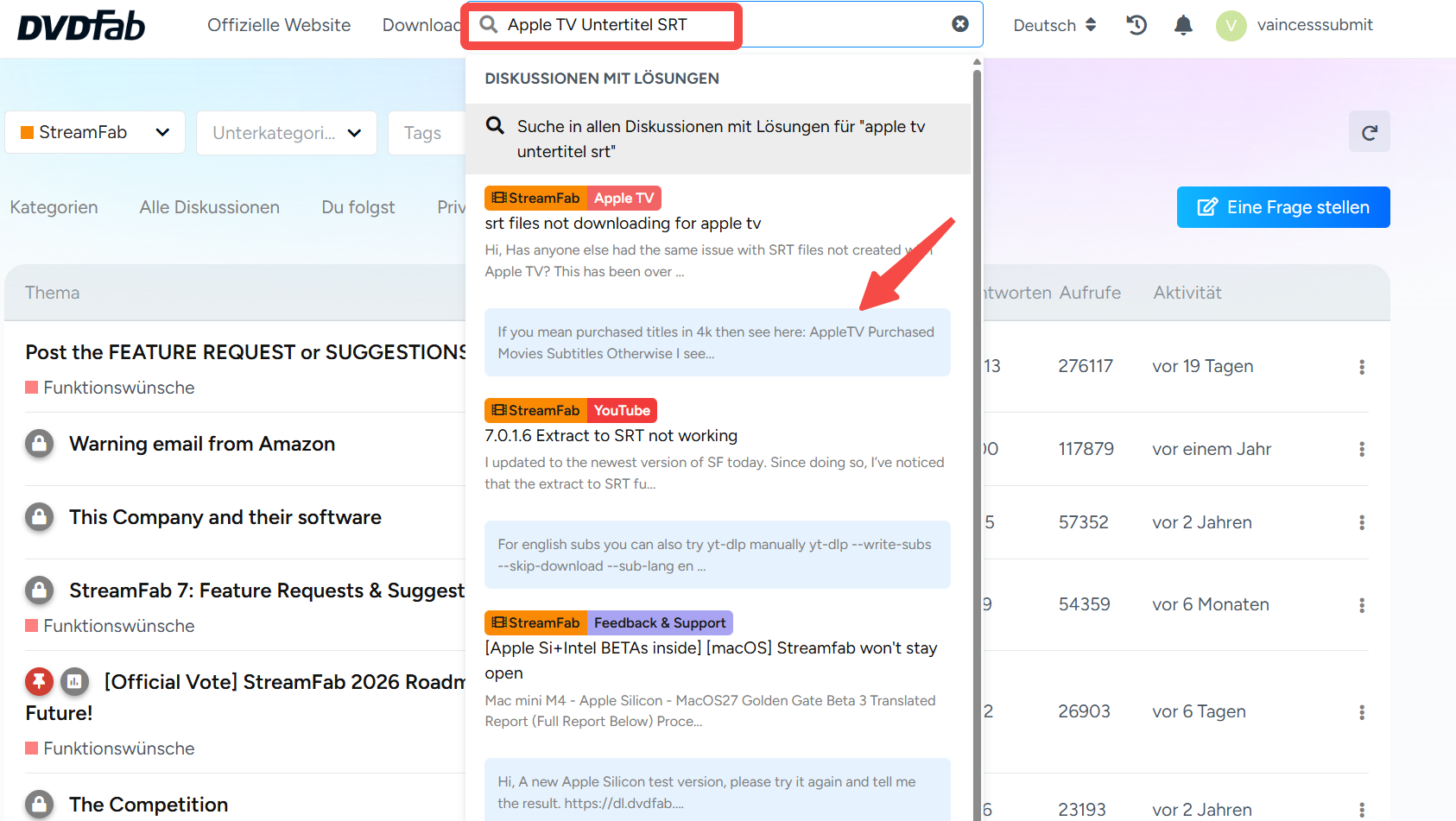Image resolution: width=1456 pixels, height=821 pixels.
Task: Open 'Post the FEATURE REQUEST or SUGGESTIONS' topic
Action: click(x=246, y=352)
